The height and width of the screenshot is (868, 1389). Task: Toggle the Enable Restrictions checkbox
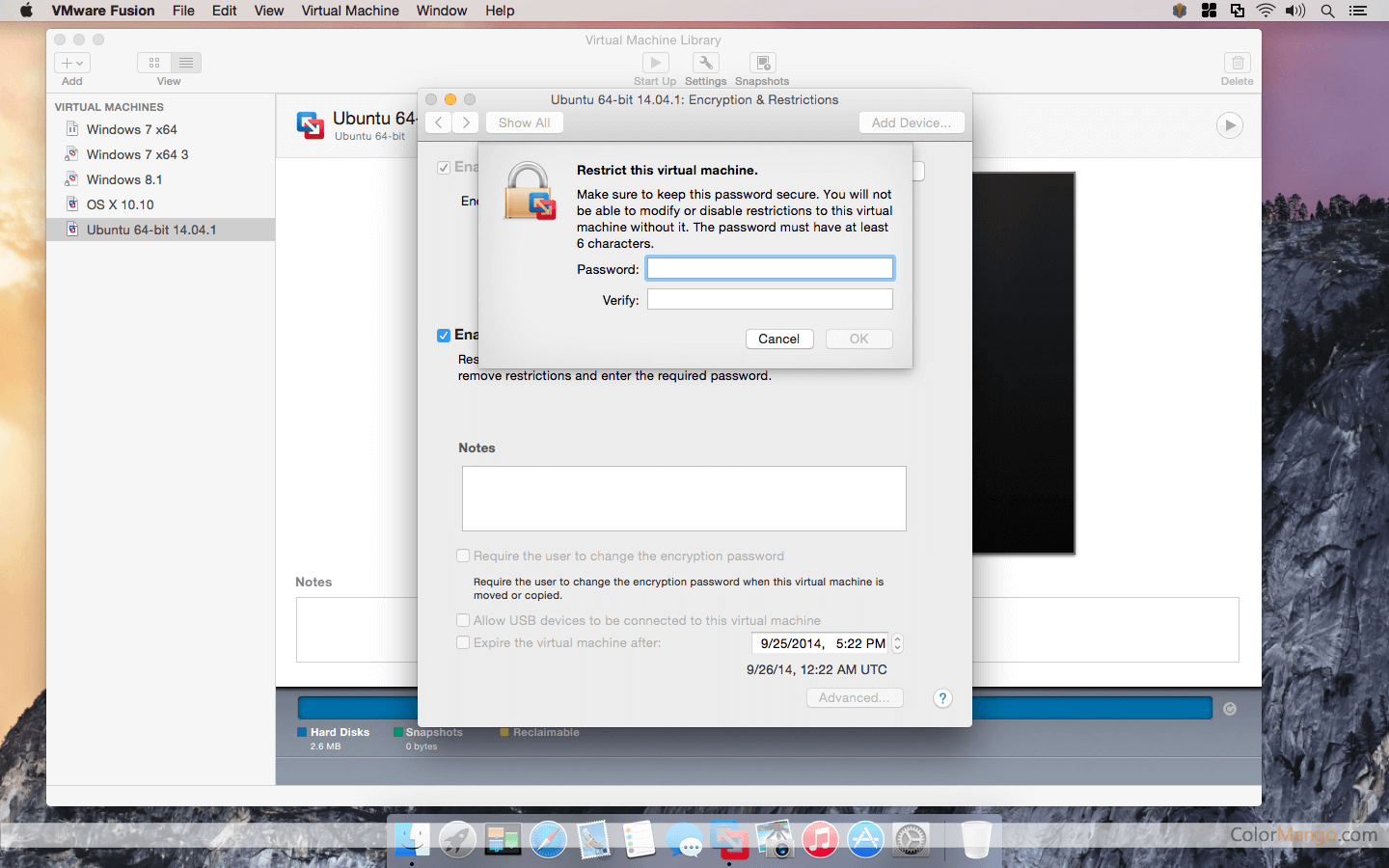pos(444,336)
